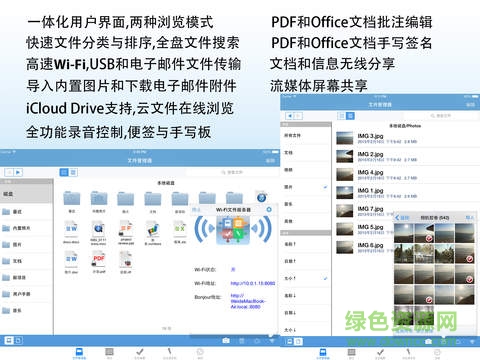480x360 pixels.
Task: Switch right screen to list view
Action: coord(350,116)
